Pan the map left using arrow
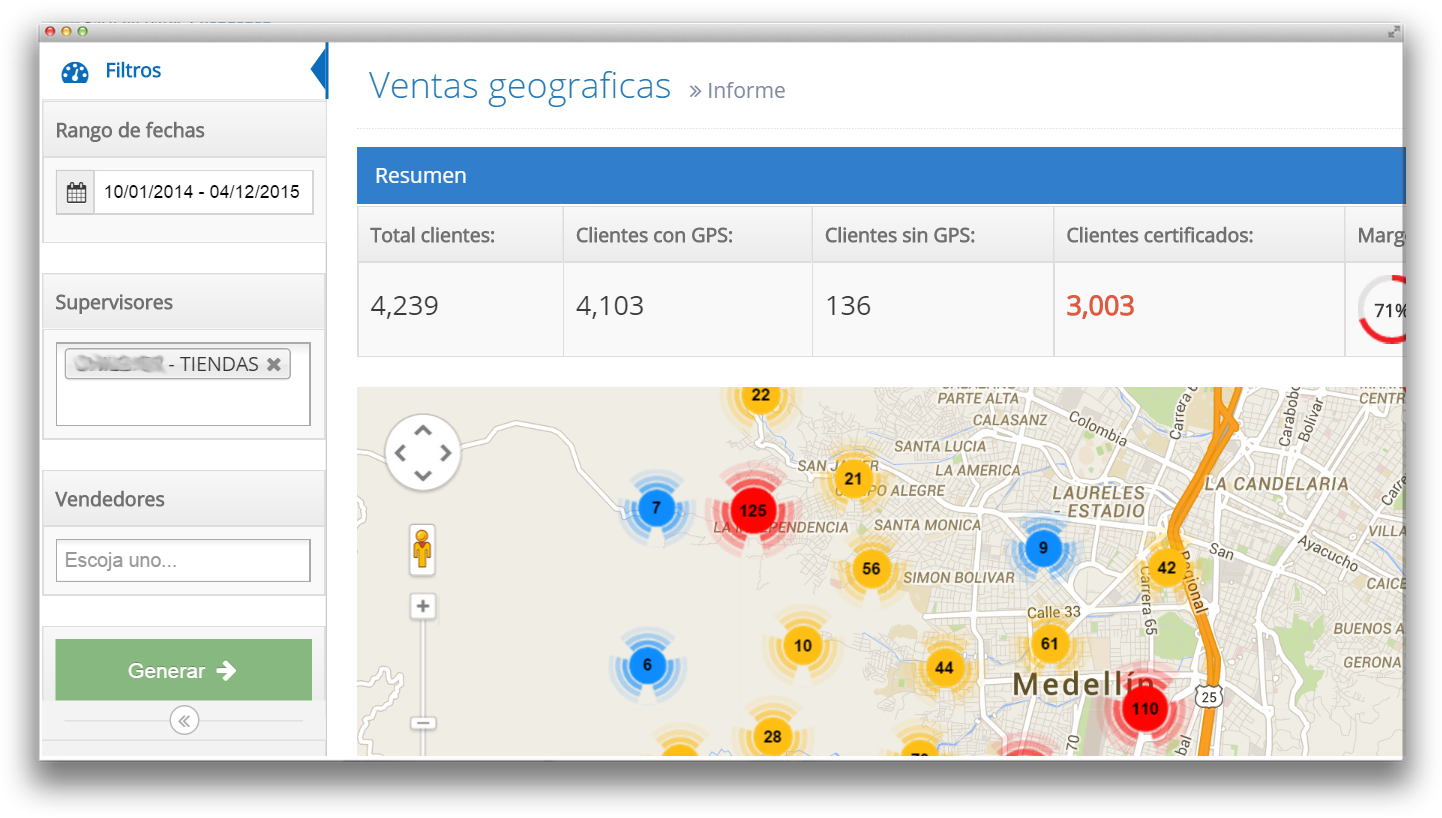Screen dimensions: 1442x818 pyautogui.click(x=401, y=453)
